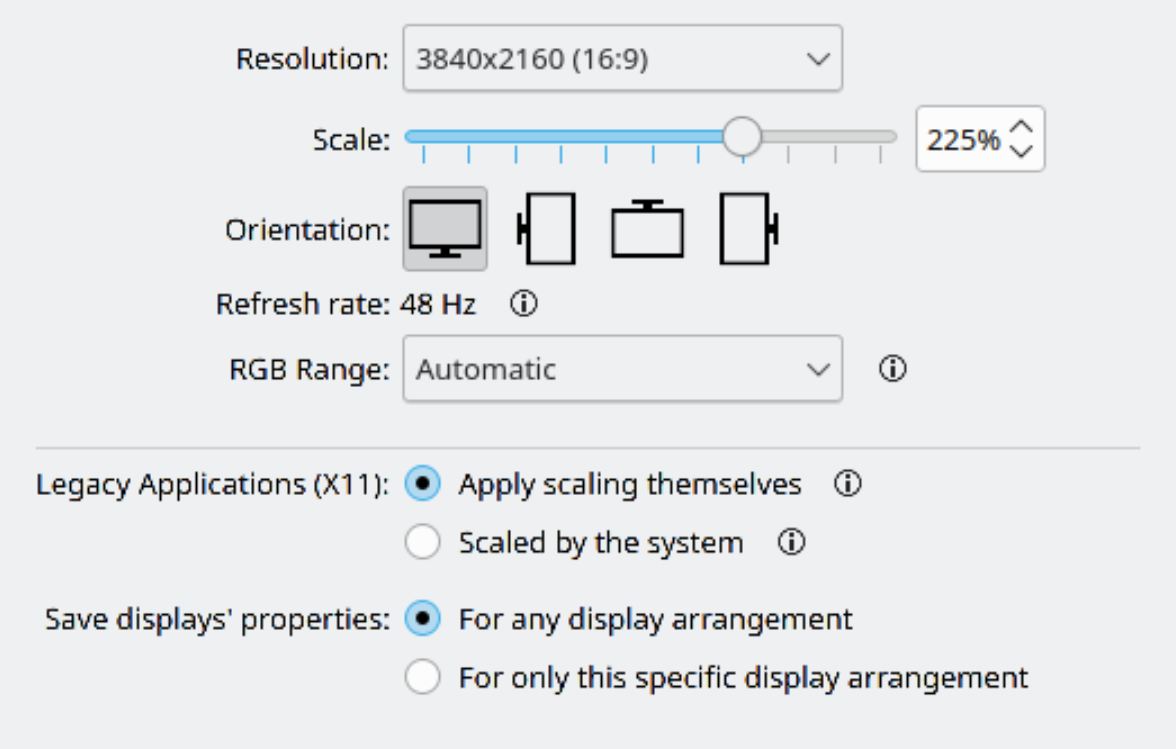Viewport: 1176px width, 749px height.
Task: Choose portrait orientation with stand on right
Action: pyautogui.click(x=748, y=229)
